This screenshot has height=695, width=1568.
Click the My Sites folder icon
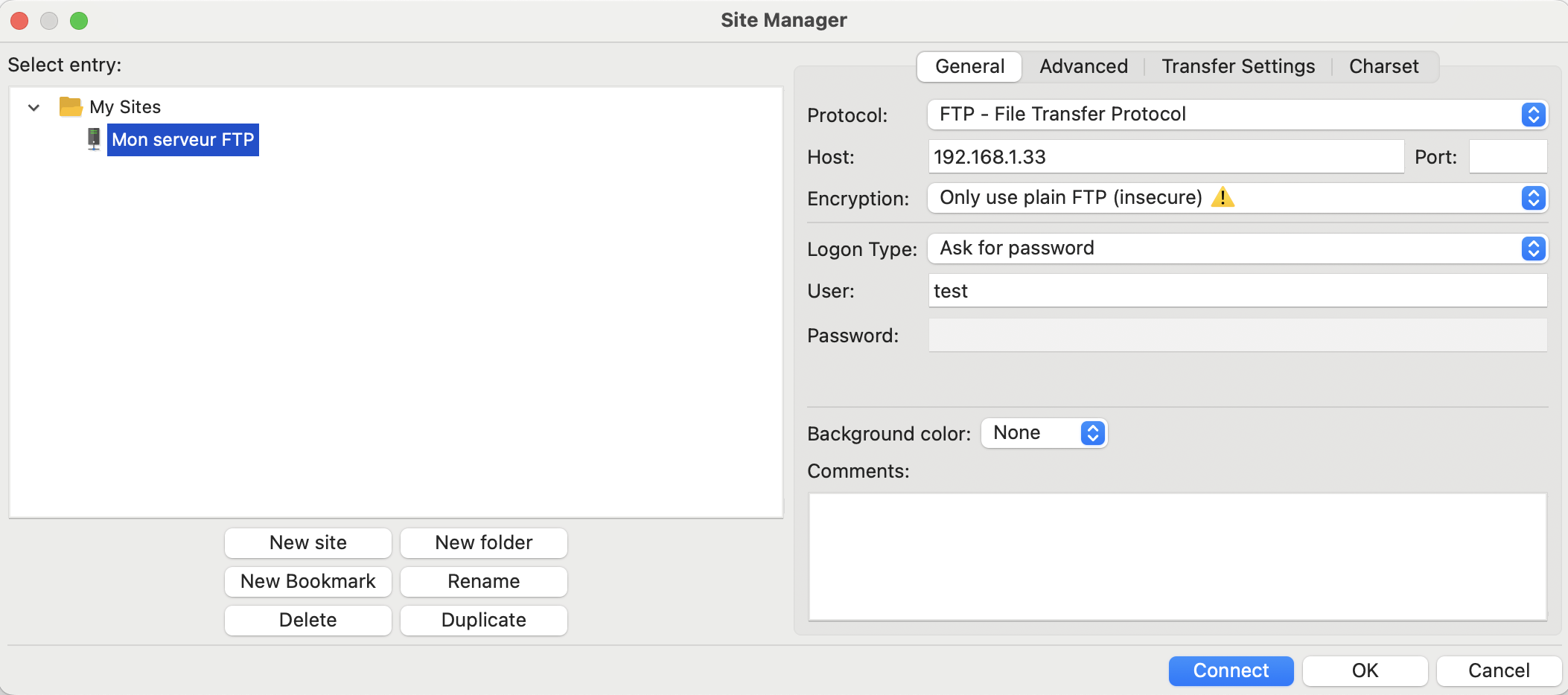click(71, 107)
